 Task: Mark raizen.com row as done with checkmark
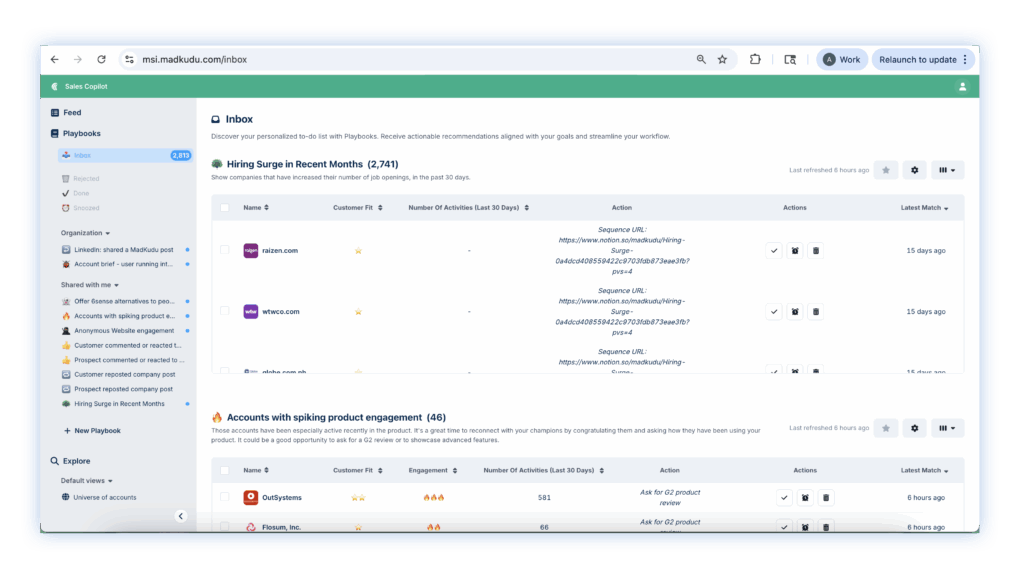click(773, 250)
